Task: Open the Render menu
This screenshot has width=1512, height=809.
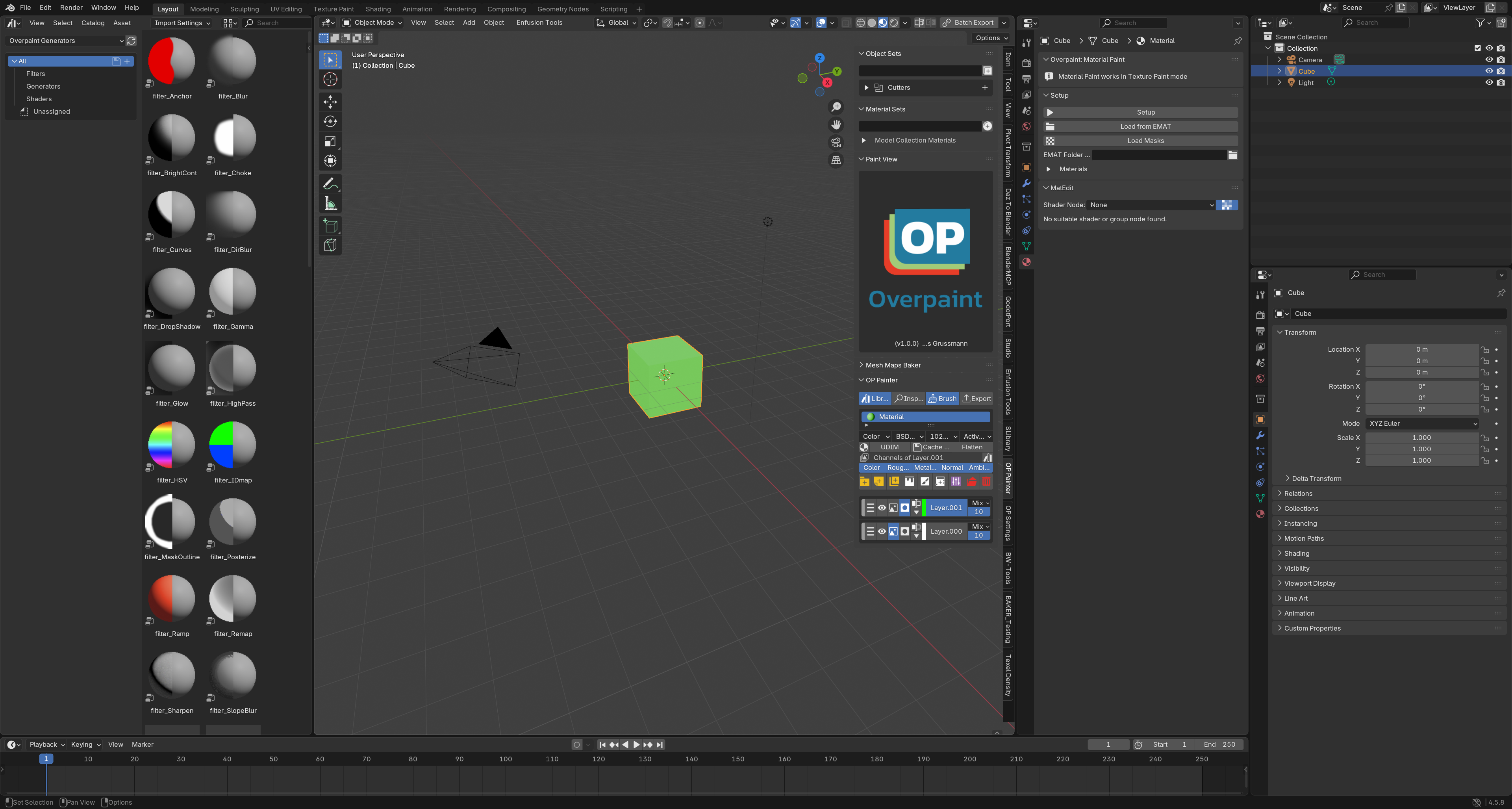Action: click(x=71, y=7)
